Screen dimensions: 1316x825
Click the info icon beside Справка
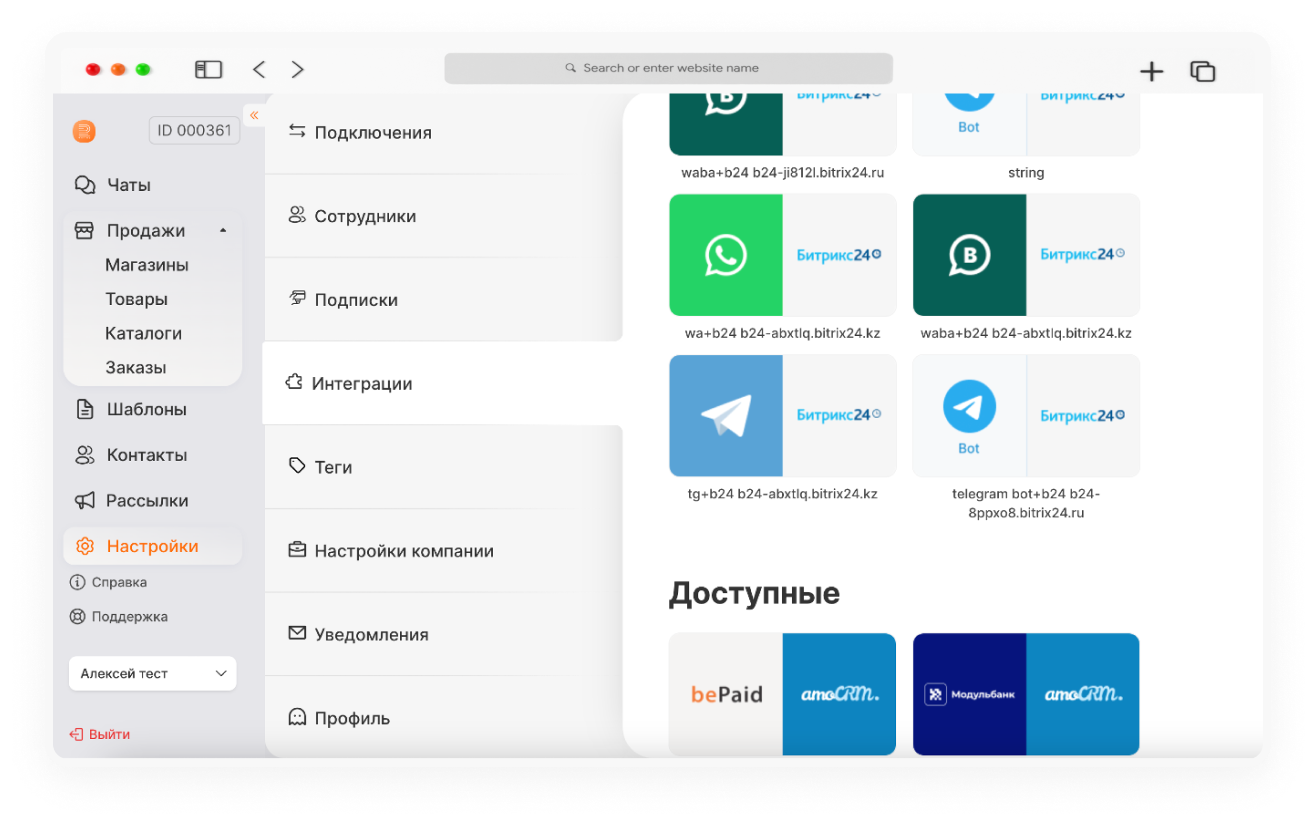click(x=77, y=582)
